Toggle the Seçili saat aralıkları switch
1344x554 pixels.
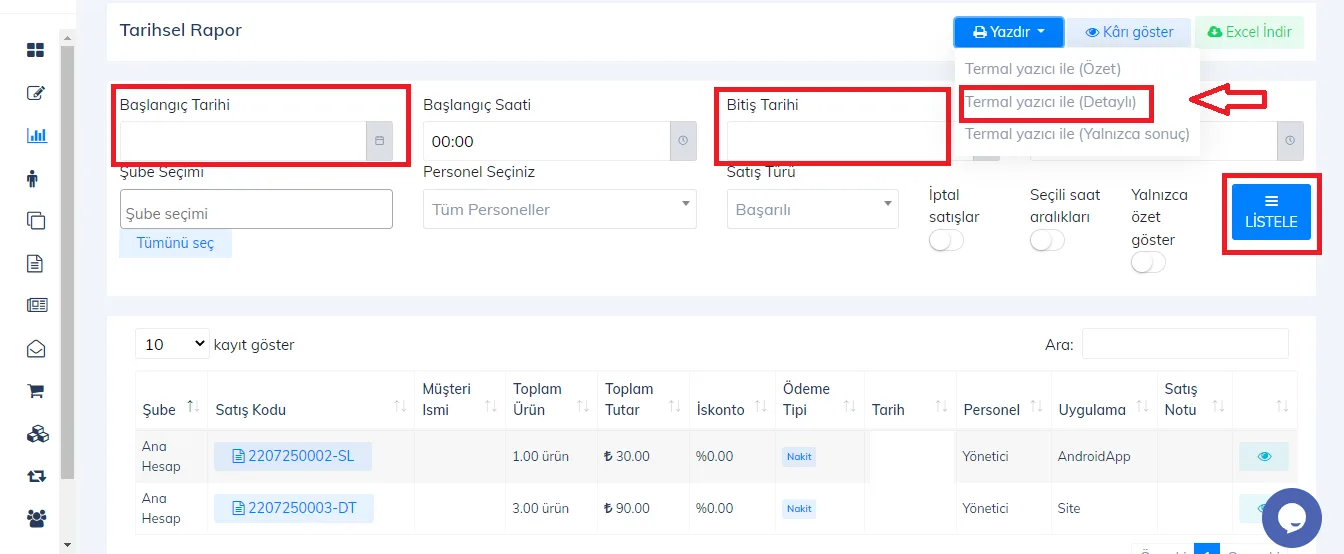(1047, 240)
